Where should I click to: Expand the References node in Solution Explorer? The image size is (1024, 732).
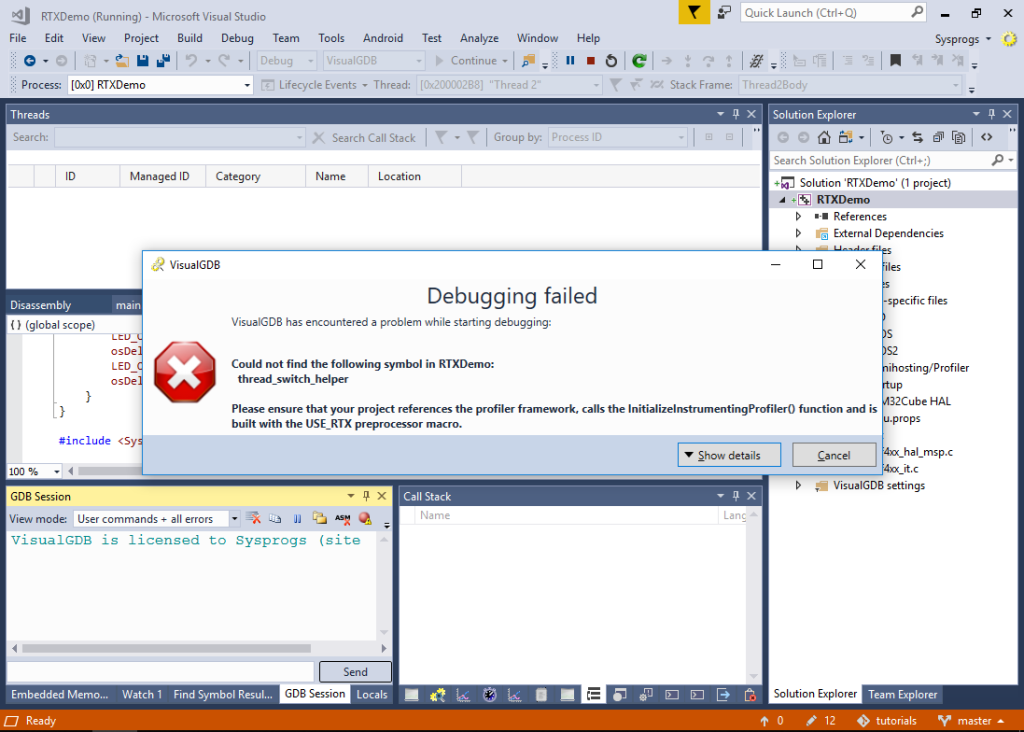point(798,216)
